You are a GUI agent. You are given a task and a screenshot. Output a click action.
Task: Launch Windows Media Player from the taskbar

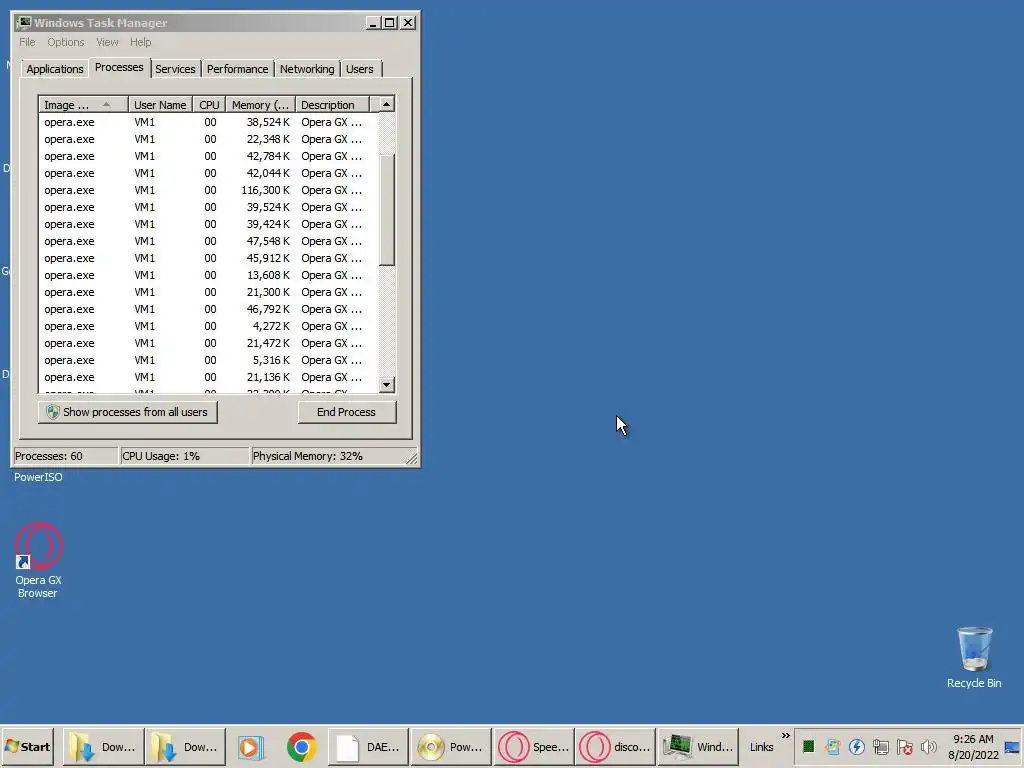pos(250,747)
